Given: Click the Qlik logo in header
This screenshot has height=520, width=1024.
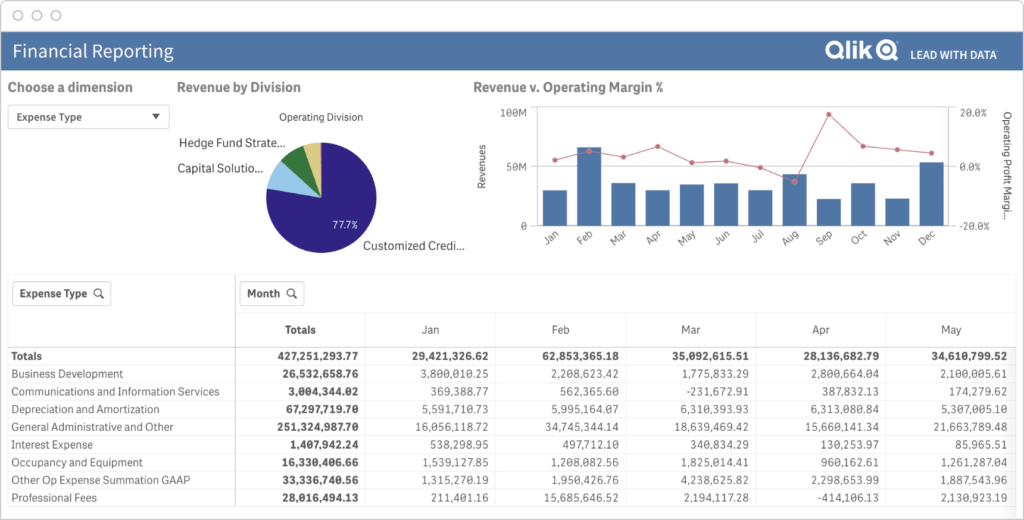Looking at the screenshot, I should (861, 52).
